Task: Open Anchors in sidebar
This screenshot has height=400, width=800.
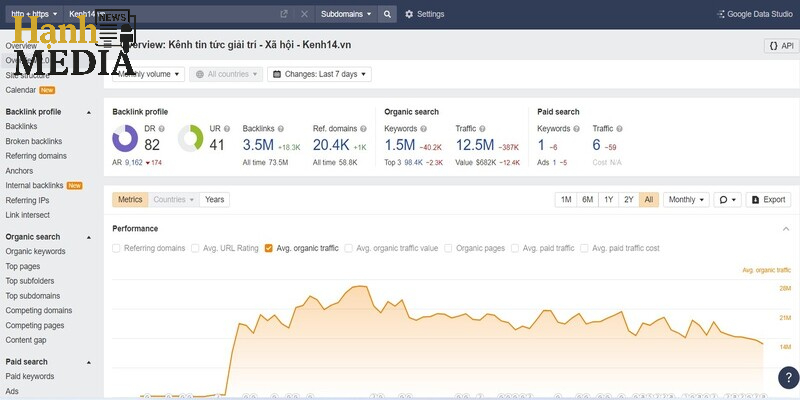Action: [x=19, y=171]
